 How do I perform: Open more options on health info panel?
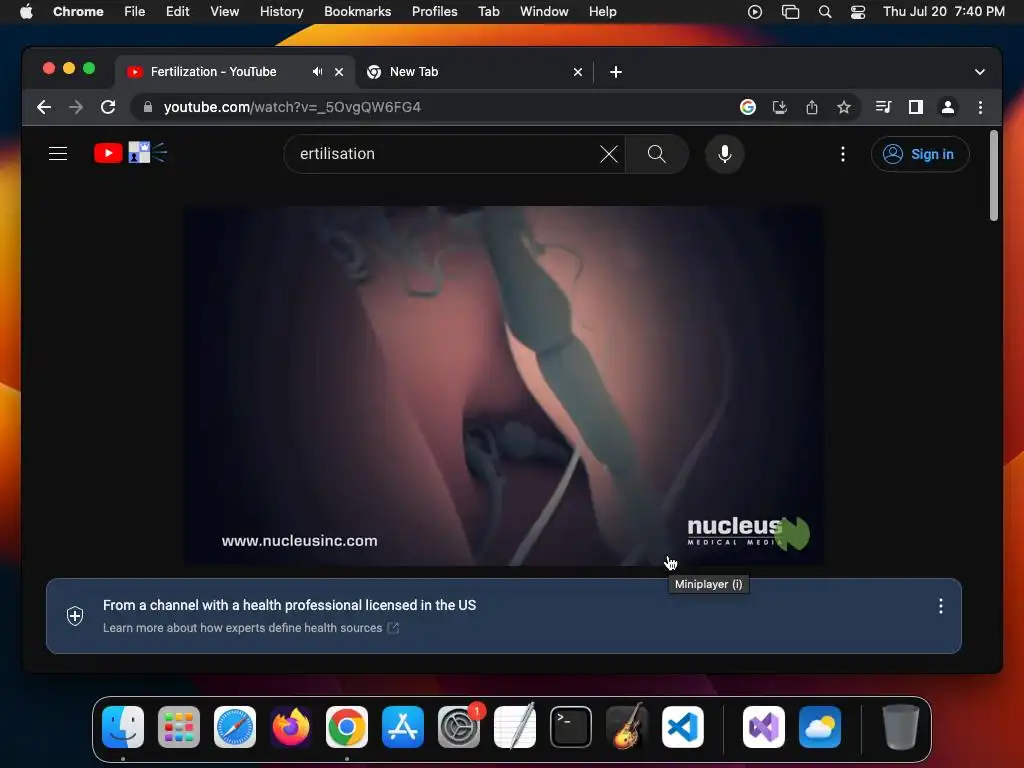[x=940, y=606]
